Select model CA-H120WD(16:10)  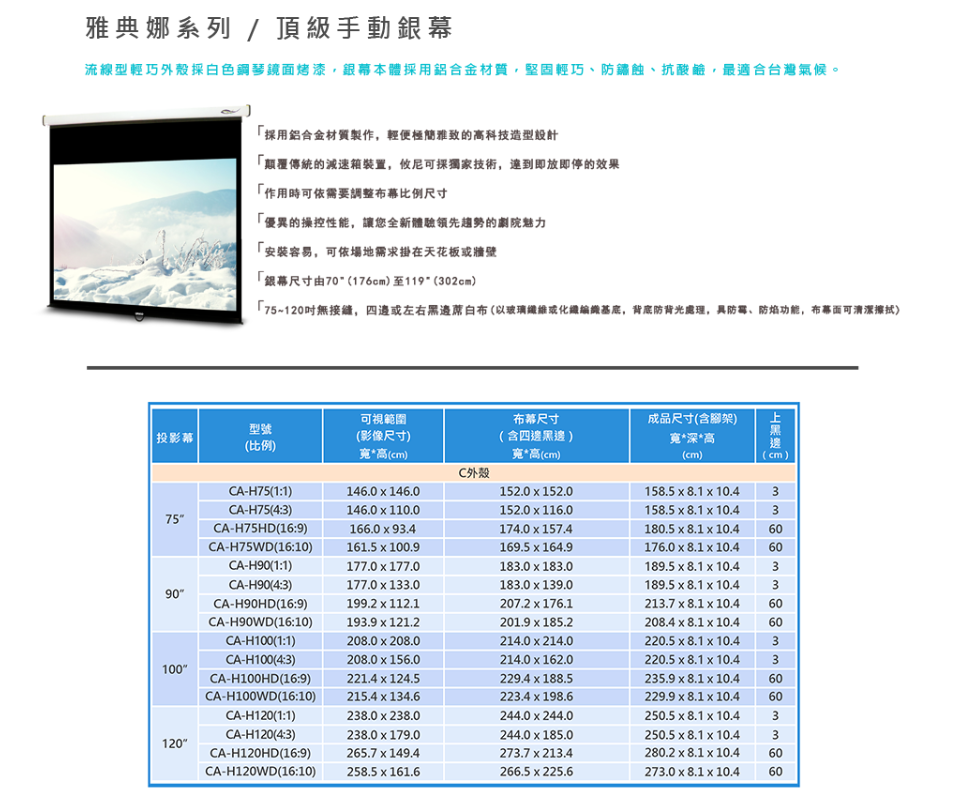(260, 772)
